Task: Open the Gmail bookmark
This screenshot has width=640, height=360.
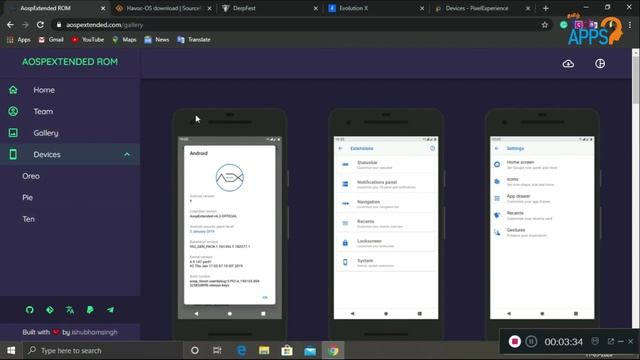Action: point(51,40)
